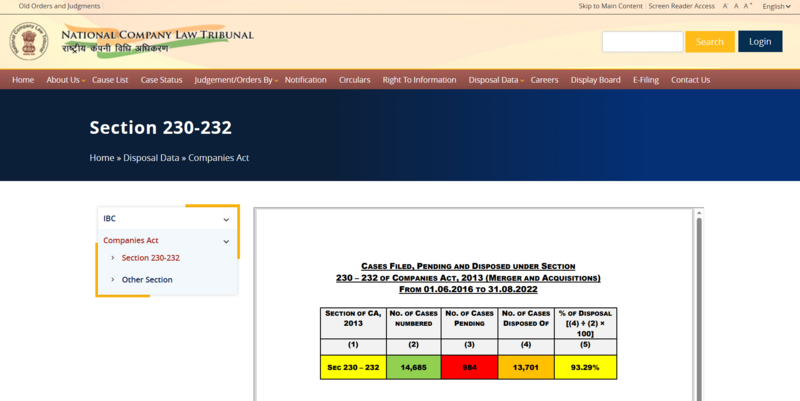Screen dimensions: 800x401
Task: Open Case Status page
Action: click(x=161, y=80)
